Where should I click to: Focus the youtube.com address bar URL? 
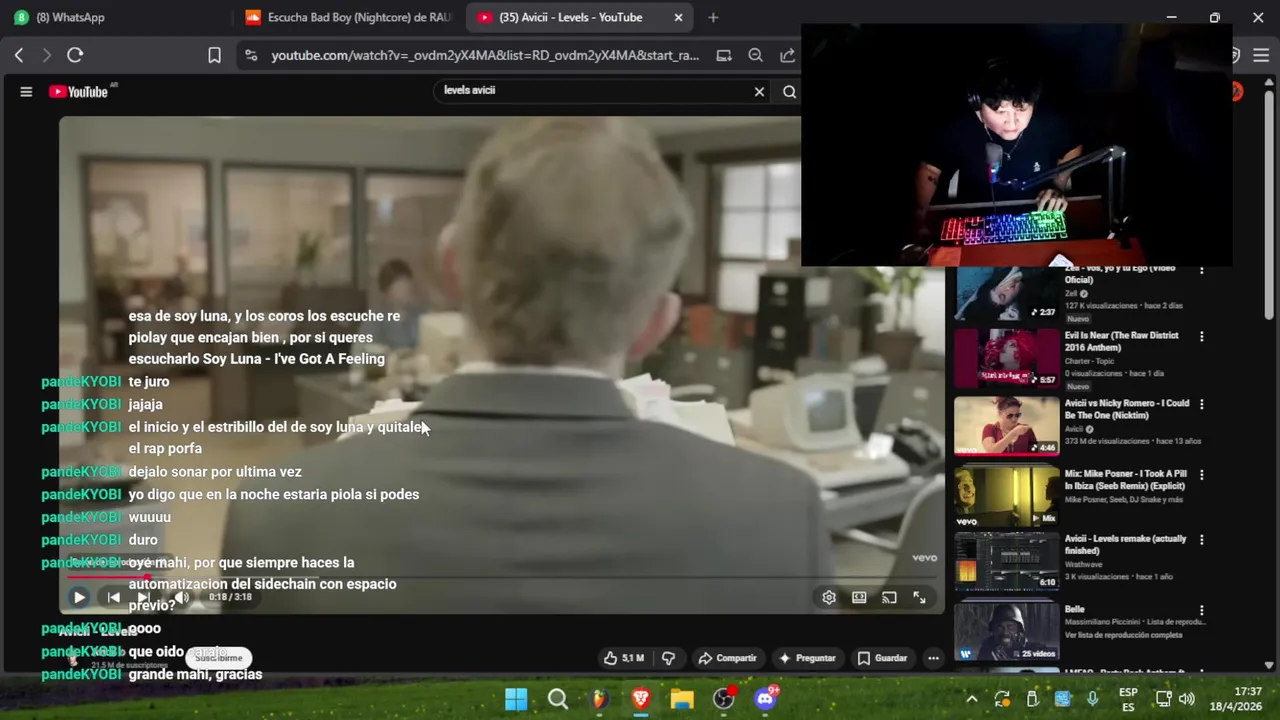[x=485, y=55]
